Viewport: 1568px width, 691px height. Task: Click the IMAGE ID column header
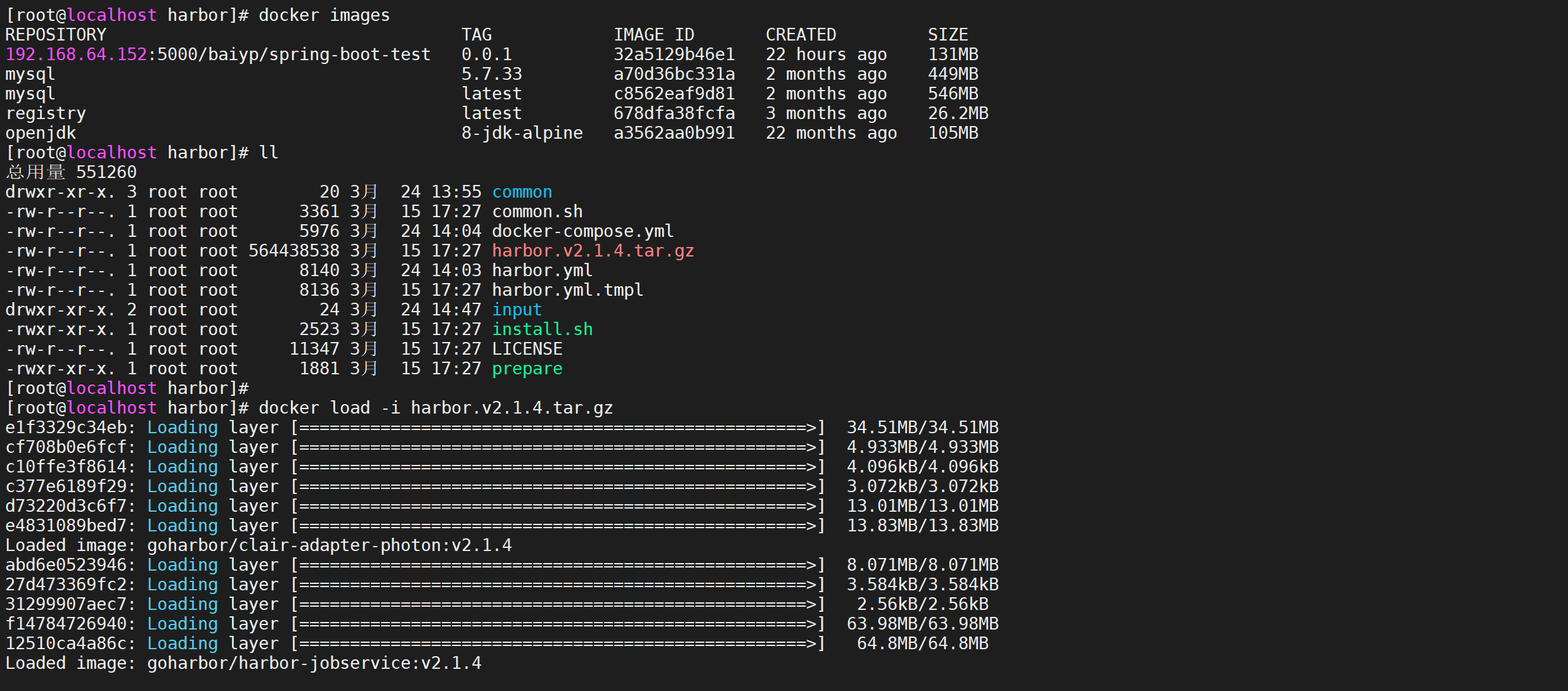653,35
